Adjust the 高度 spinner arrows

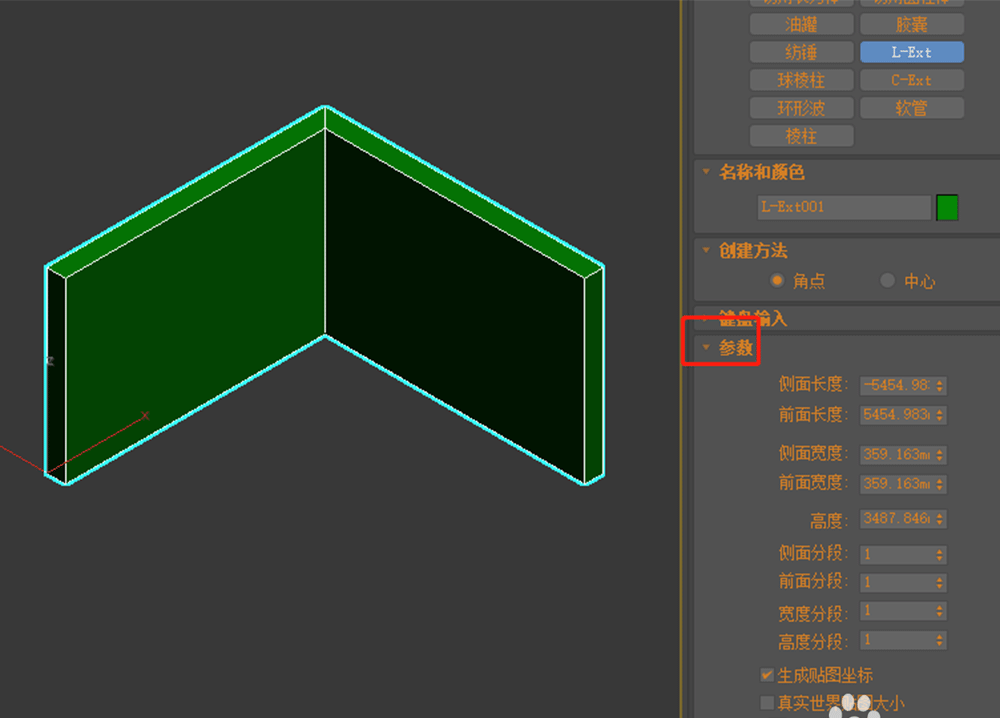939,518
